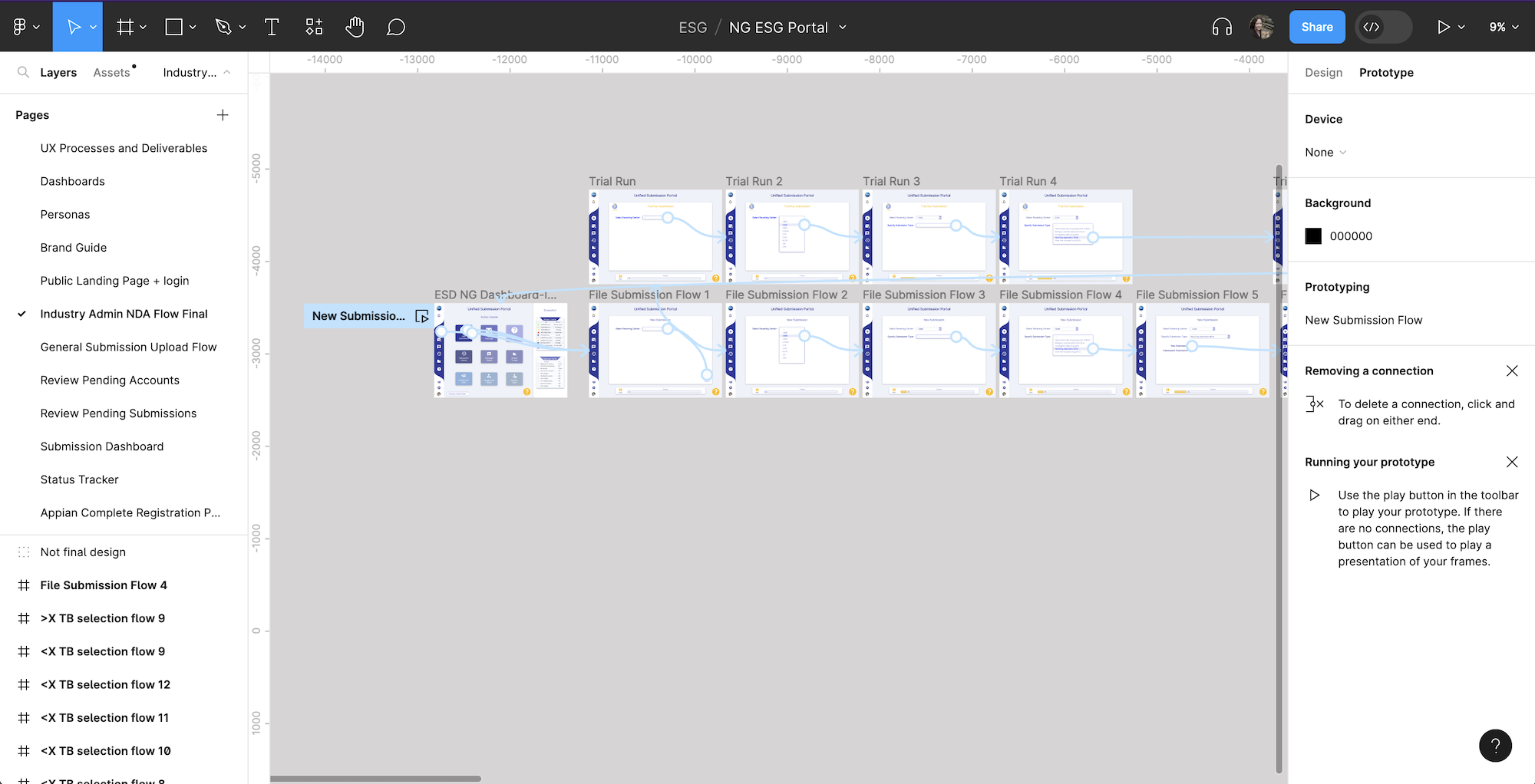Activate the Hand tool

tap(355, 26)
